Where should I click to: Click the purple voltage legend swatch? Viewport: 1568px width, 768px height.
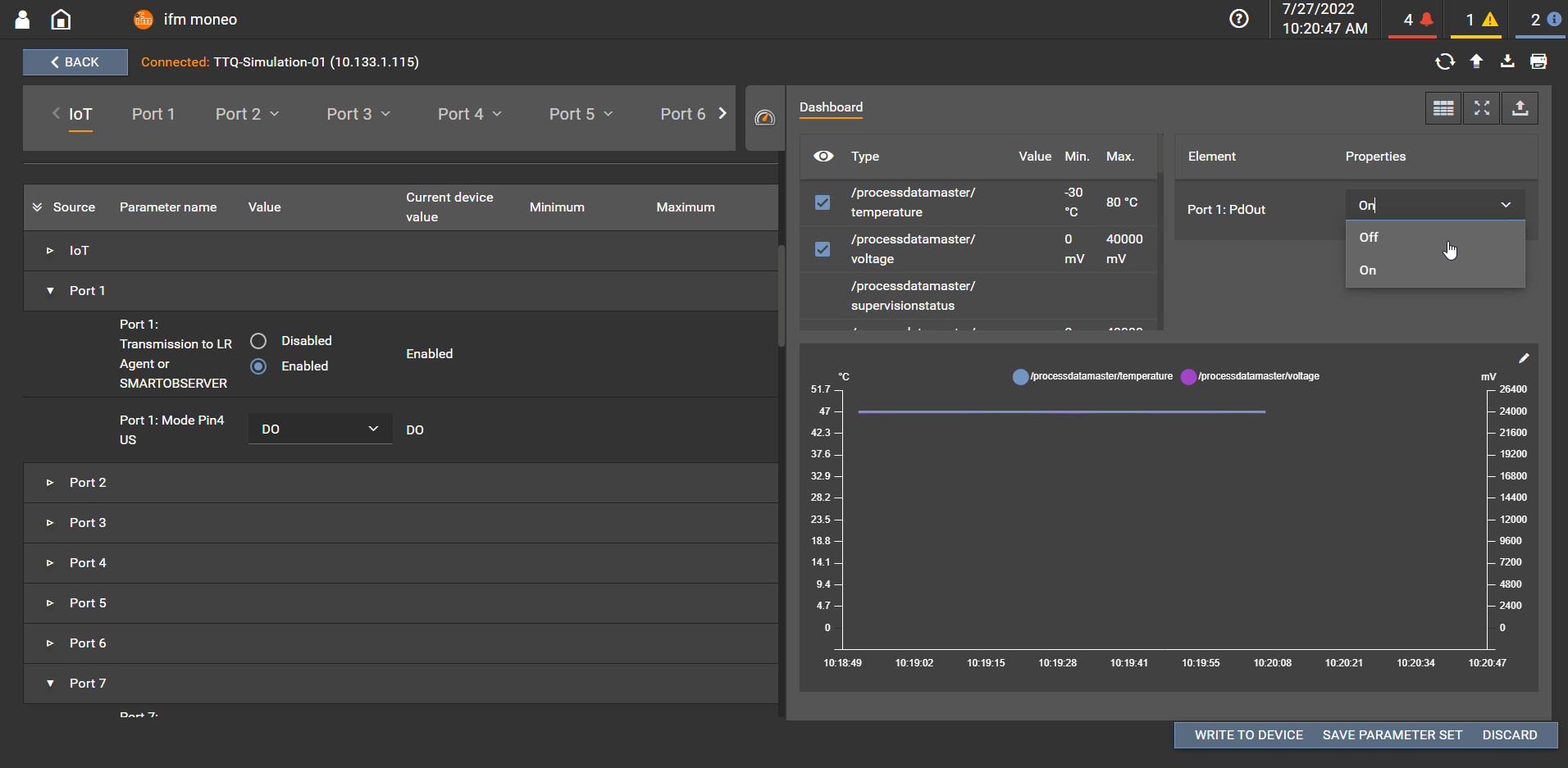tap(1188, 377)
